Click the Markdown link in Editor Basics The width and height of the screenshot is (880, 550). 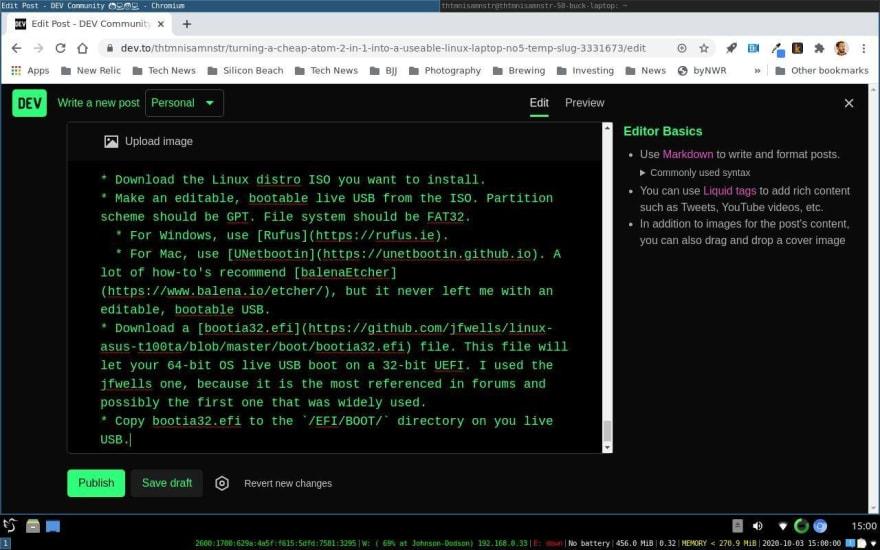click(687, 154)
